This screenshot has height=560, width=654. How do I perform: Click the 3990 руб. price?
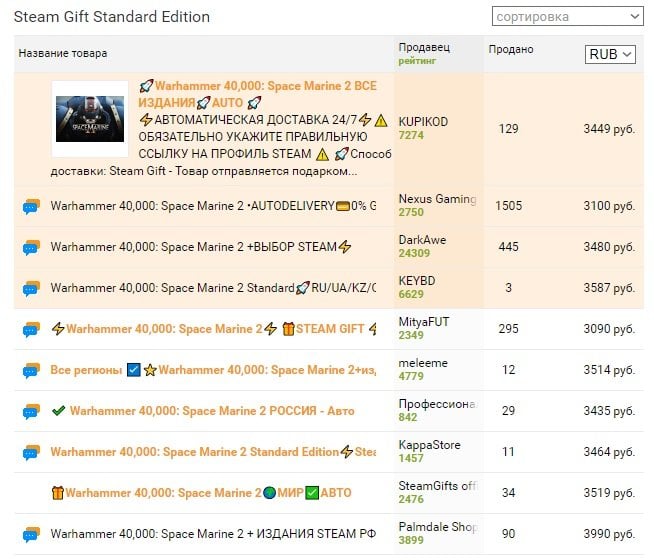pyautogui.click(x=609, y=534)
